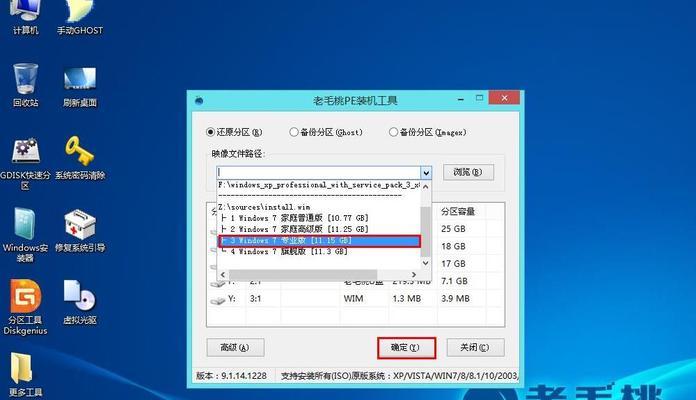This screenshot has width=696, height=400.
Task: Select the 备份分区 (Ghost) radio button
Action: pos(293,132)
